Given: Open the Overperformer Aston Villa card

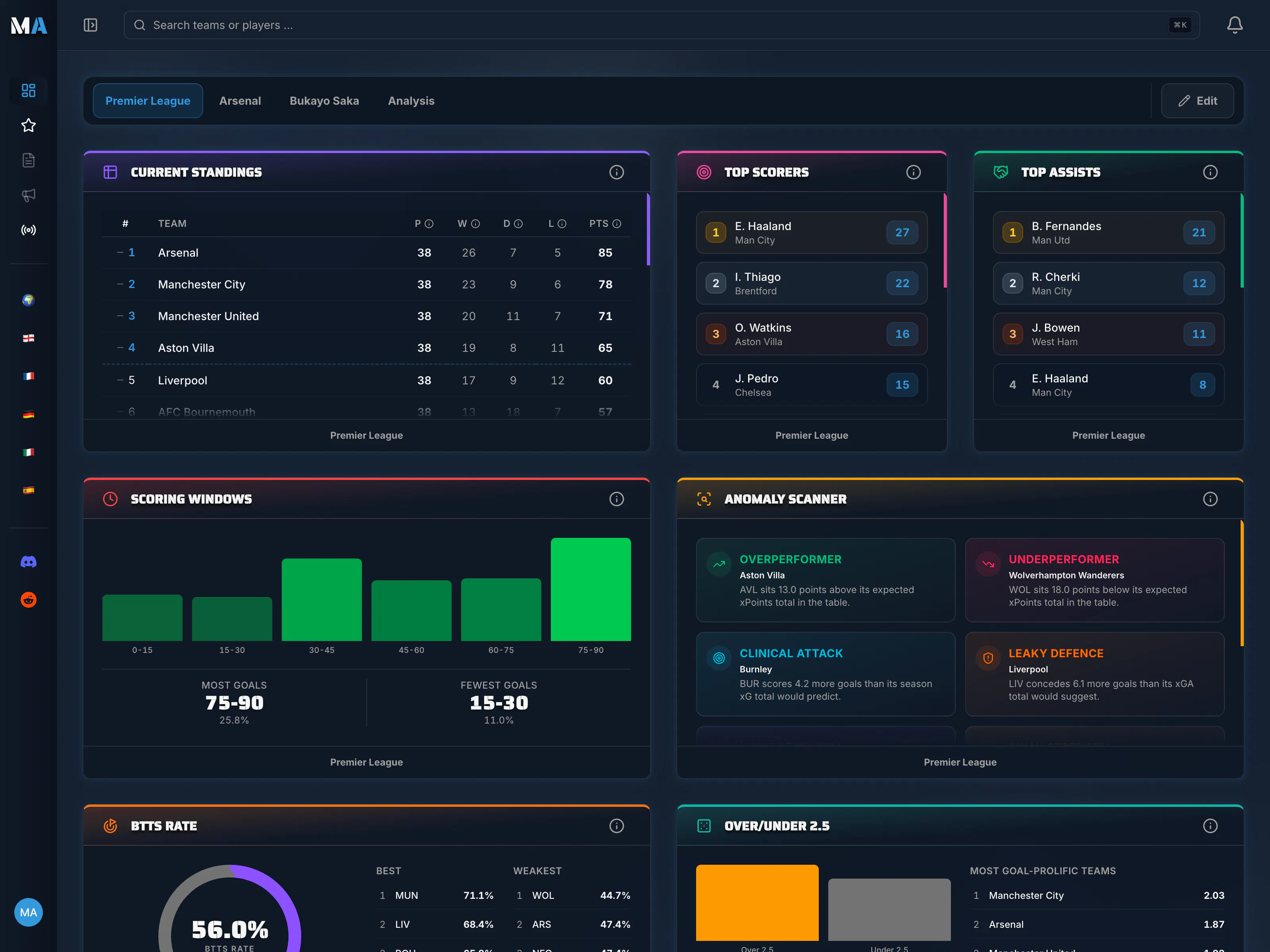Looking at the screenshot, I should 825,580.
